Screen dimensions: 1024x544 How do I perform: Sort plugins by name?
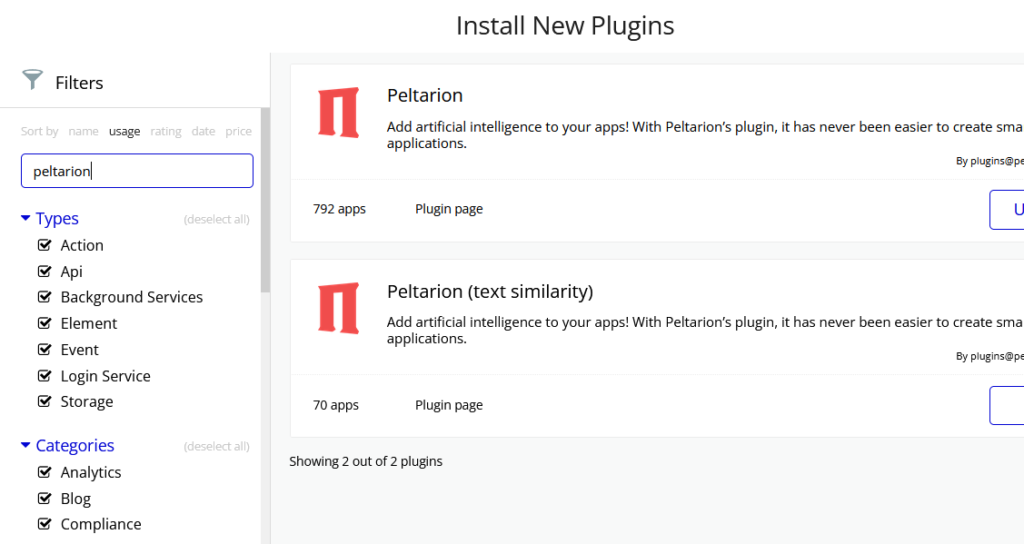(x=84, y=131)
